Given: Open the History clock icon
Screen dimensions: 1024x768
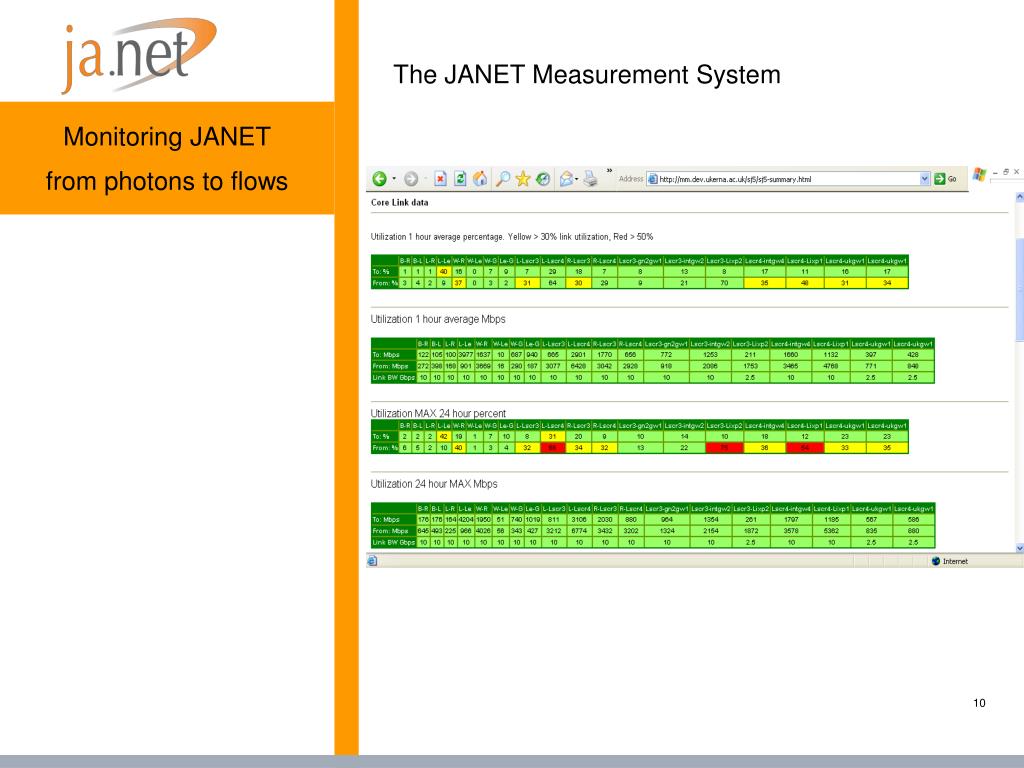Looking at the screenshot, I should click(543, 179).
